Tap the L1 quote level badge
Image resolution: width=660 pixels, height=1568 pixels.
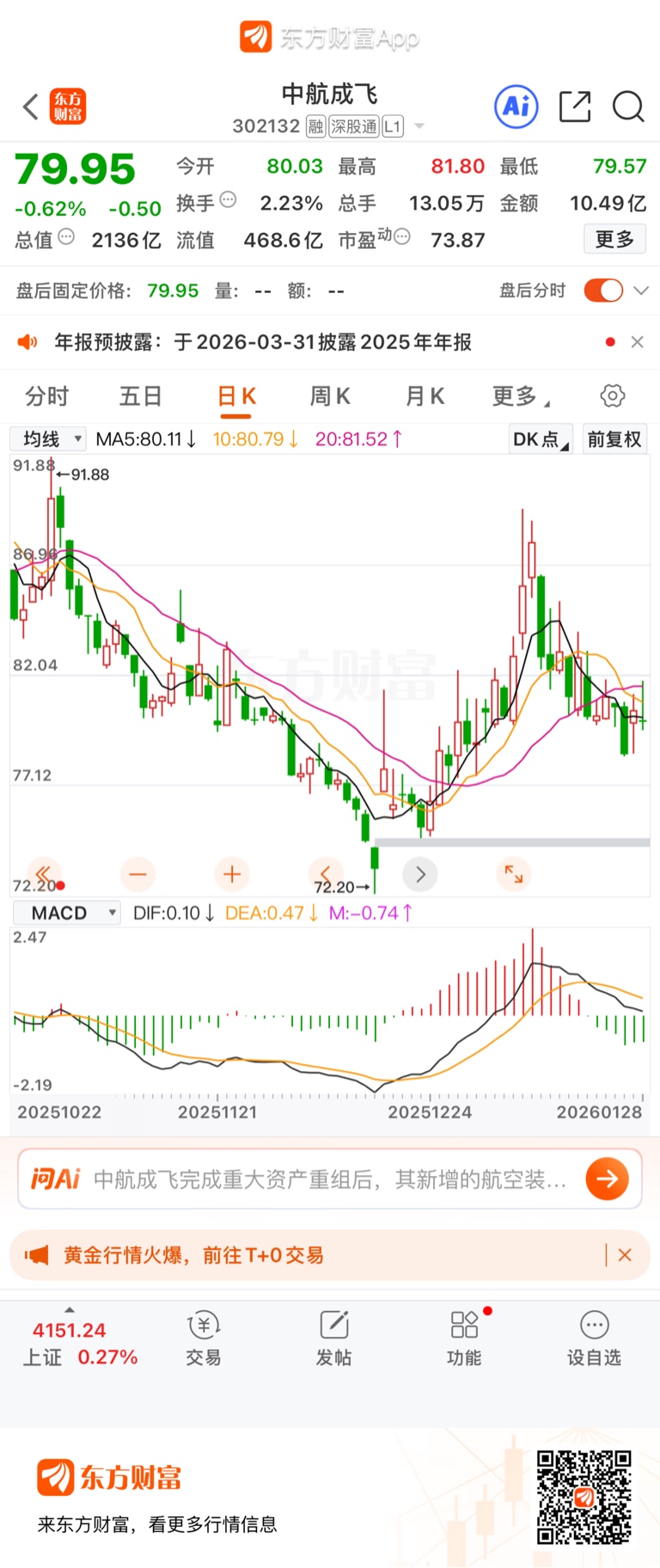point(392,126)
